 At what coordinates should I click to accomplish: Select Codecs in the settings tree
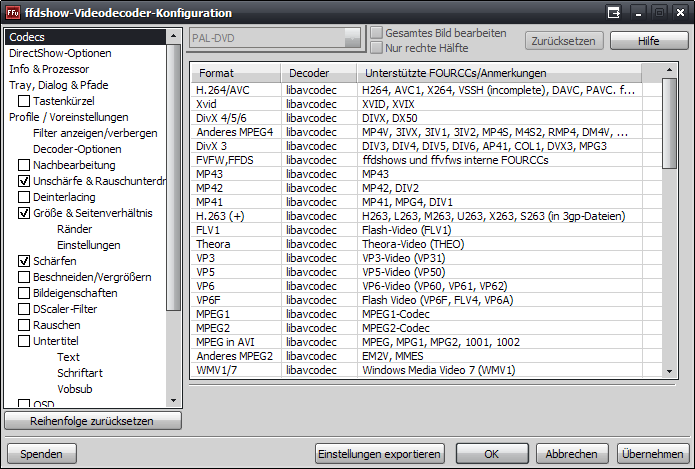tap(85, 37)
